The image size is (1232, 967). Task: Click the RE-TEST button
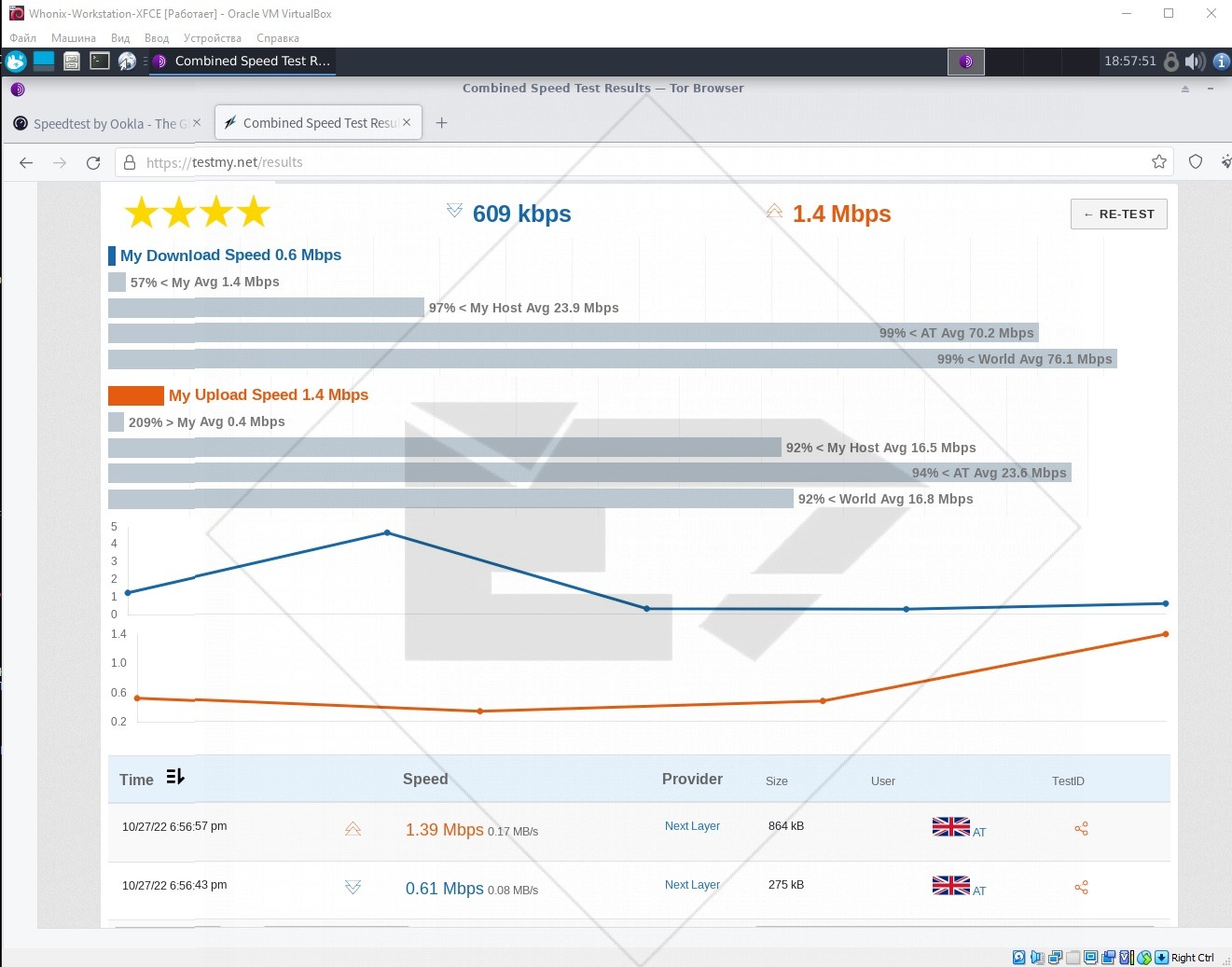pyautogui.click(x=1119, y=214)
